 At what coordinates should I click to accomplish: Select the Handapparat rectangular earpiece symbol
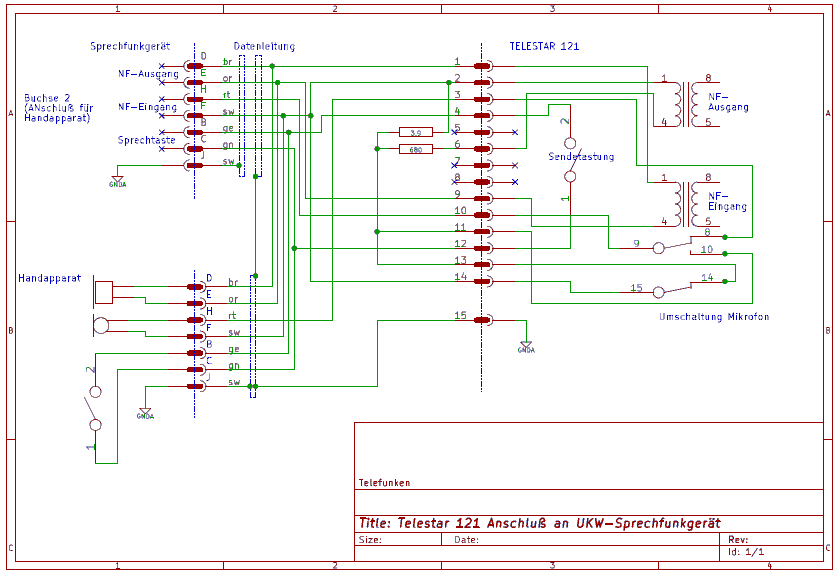[103, 292]
